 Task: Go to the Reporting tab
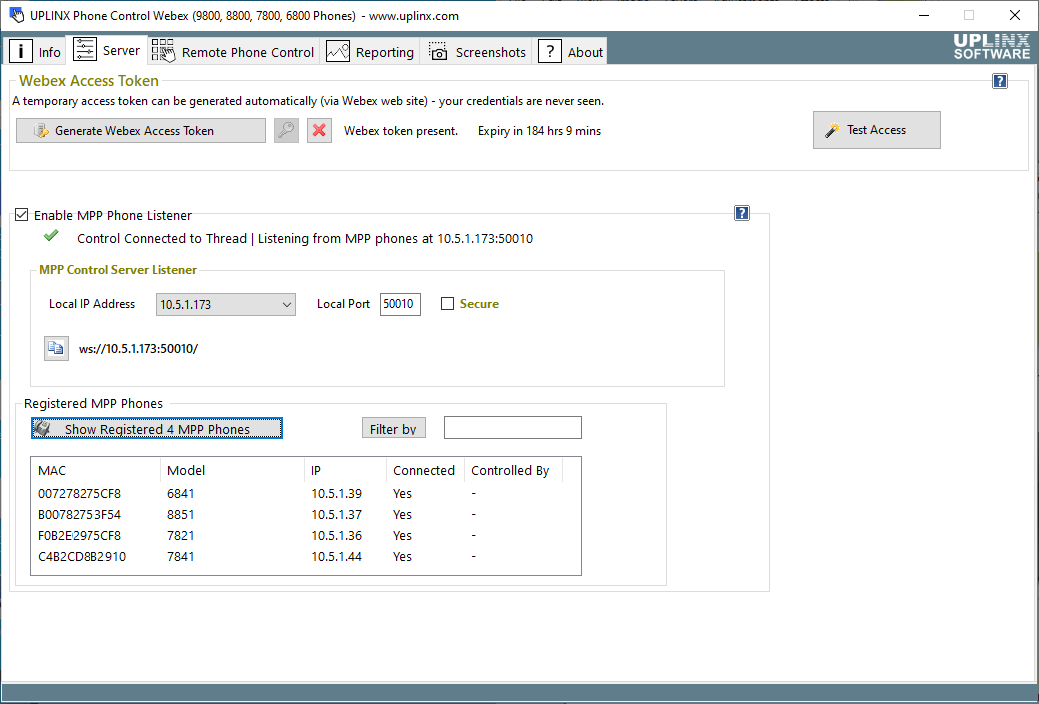point(370,51)
